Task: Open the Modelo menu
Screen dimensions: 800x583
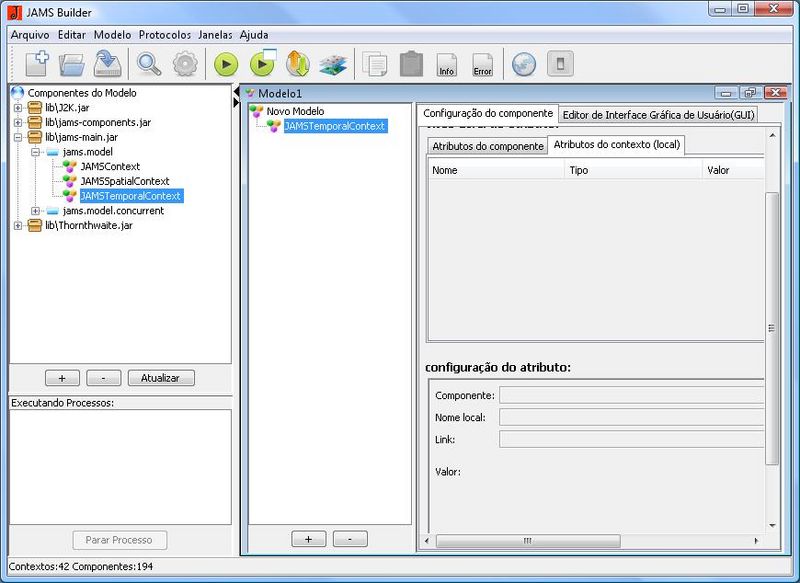Action: tap(112, 34)
